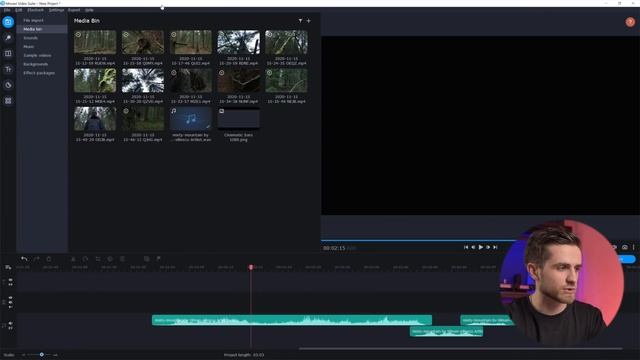Open the help question mark icon
This screenshot has width=640, height=360.
[x=630, y=22]
